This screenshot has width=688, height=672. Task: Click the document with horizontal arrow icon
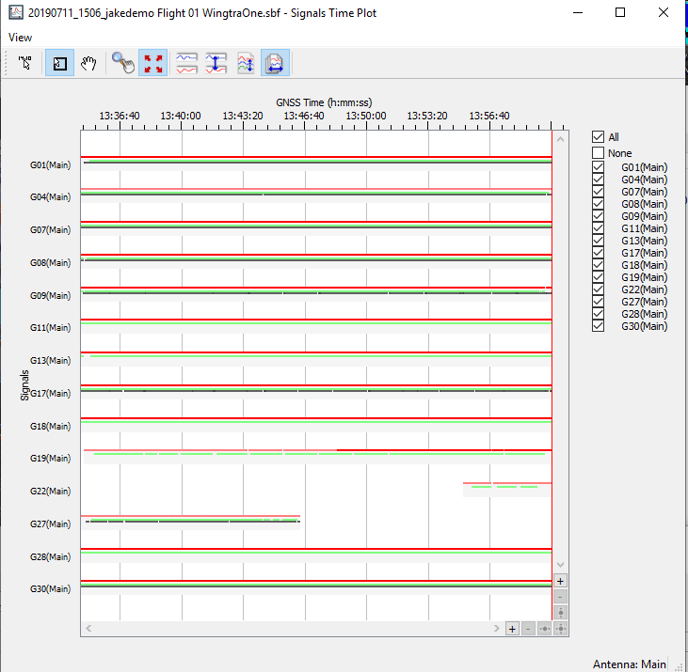pos(275,64)
